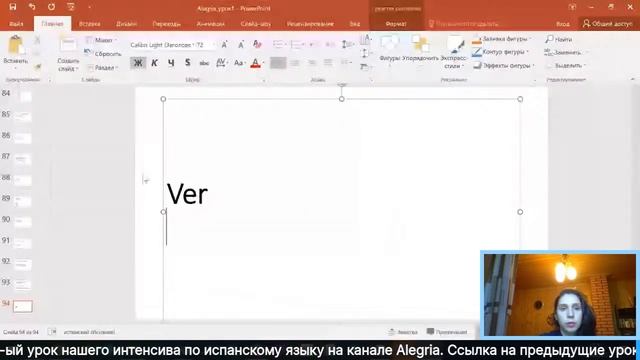Decrease list indent level

tap(314, 44)
